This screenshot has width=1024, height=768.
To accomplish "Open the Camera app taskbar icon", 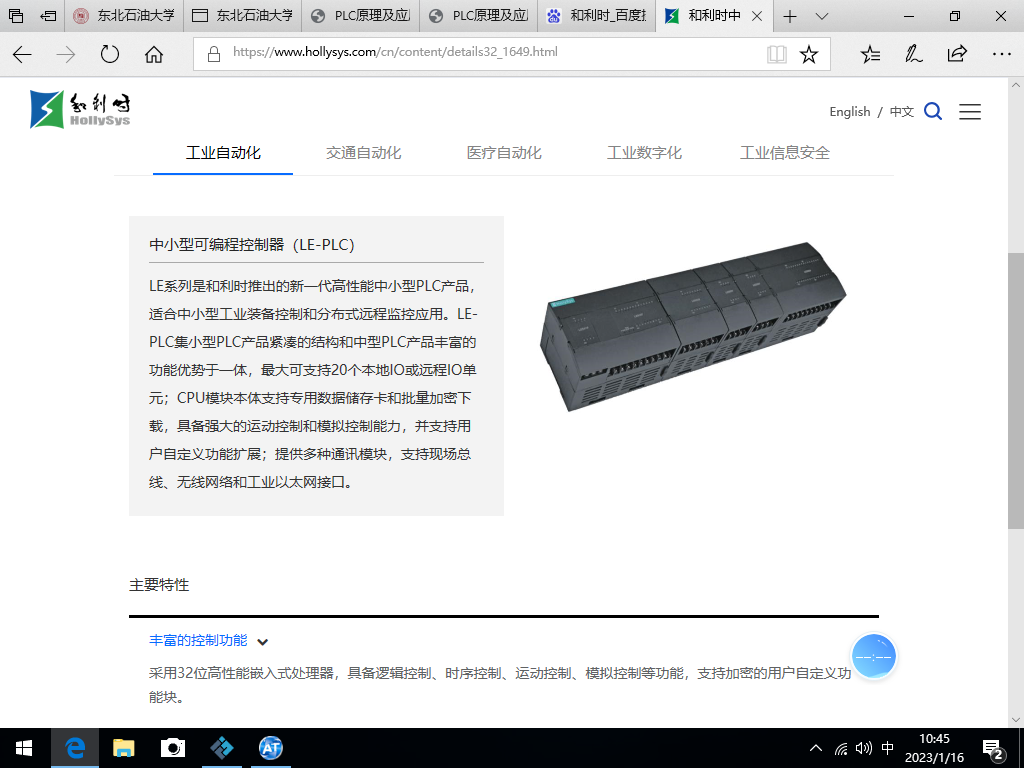I will (x=173, y=748).
